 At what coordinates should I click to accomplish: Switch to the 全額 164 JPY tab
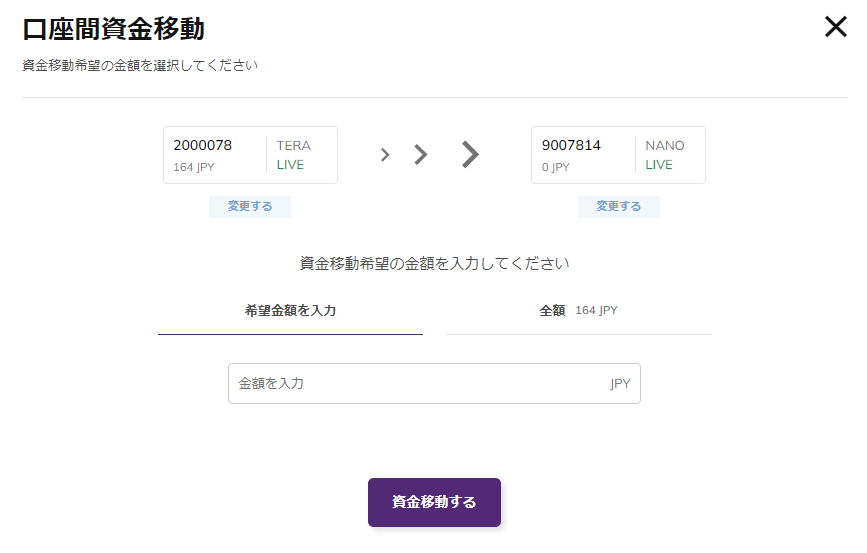pos(578,311)
